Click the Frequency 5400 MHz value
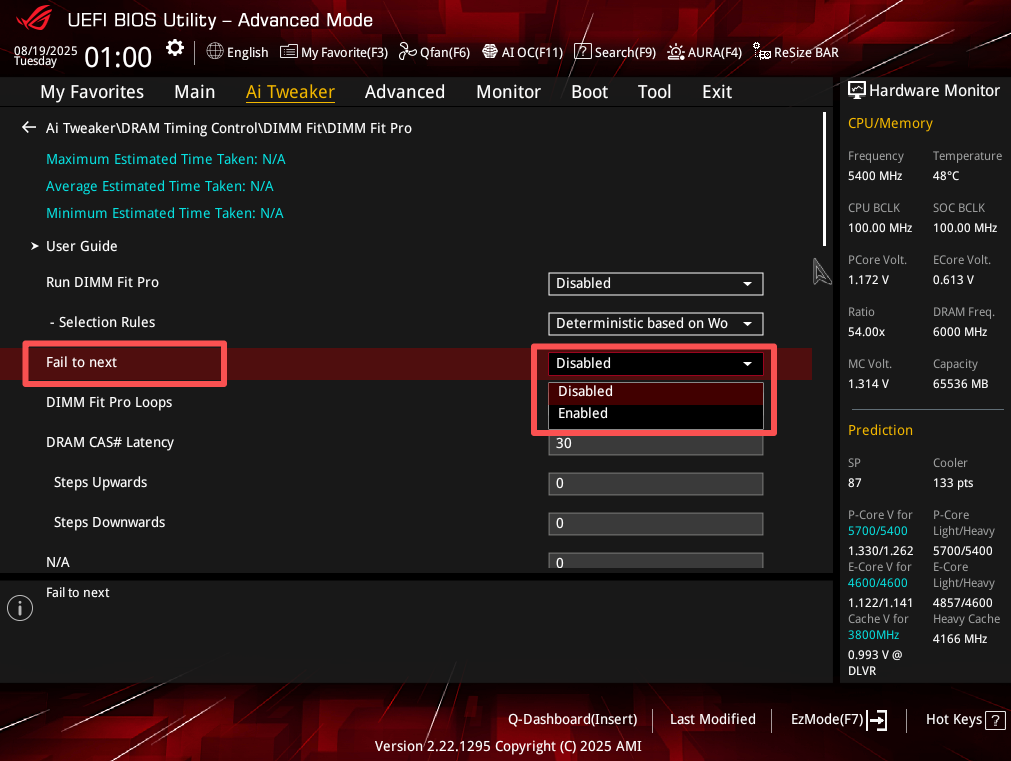Screen dimensions: 1011x761 (875, 176)
